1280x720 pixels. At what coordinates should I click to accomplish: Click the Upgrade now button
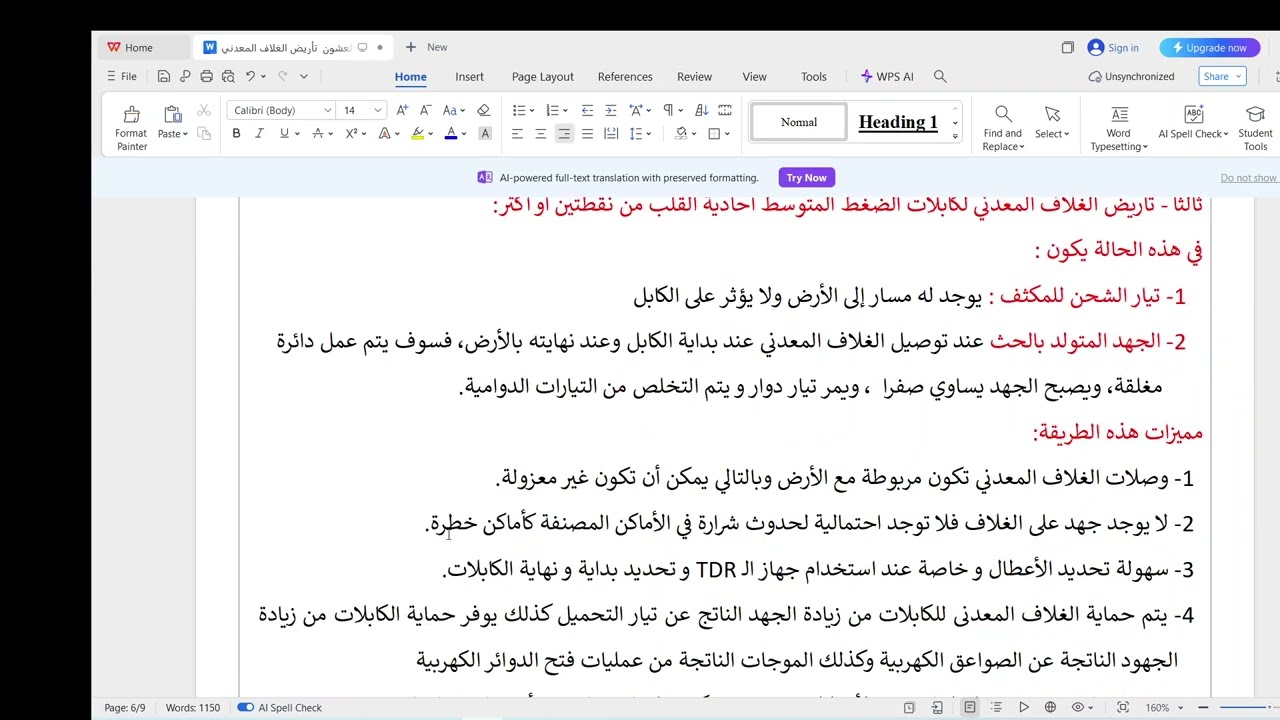point(1209,47)
